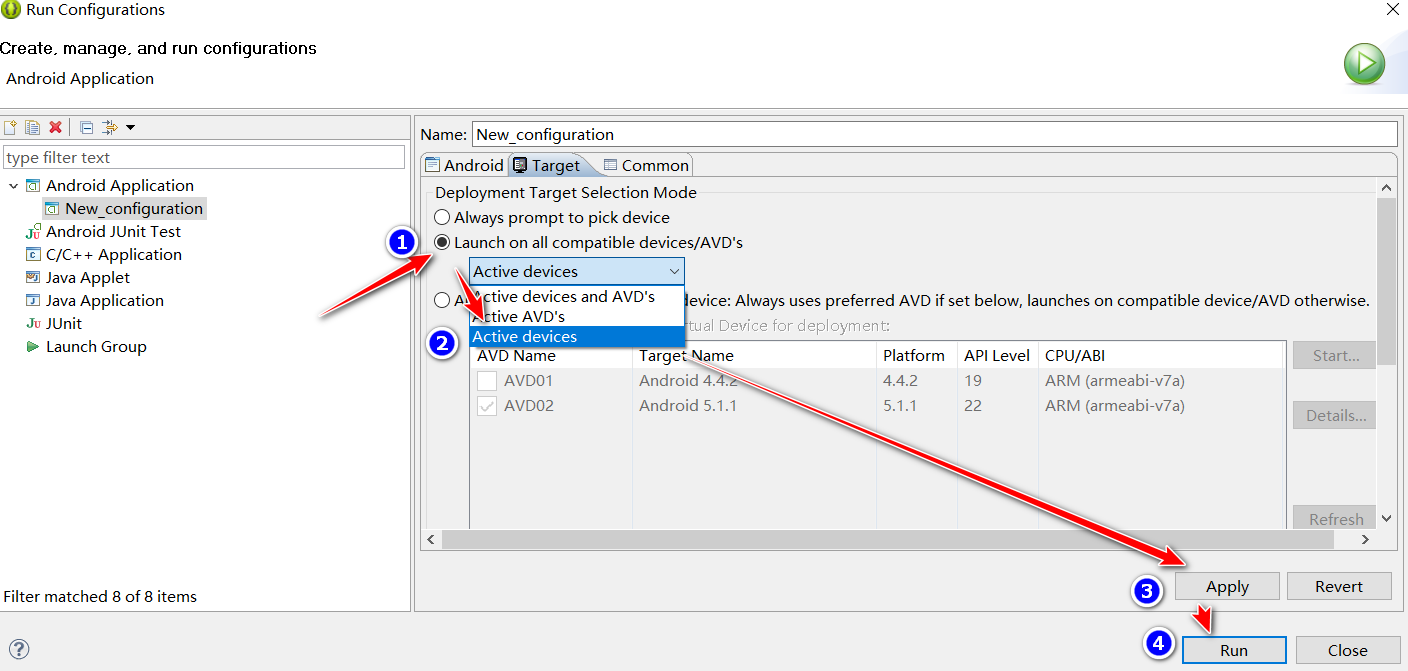Click the Close button
Screen dimensions: 1408x671
(1348, 650)
